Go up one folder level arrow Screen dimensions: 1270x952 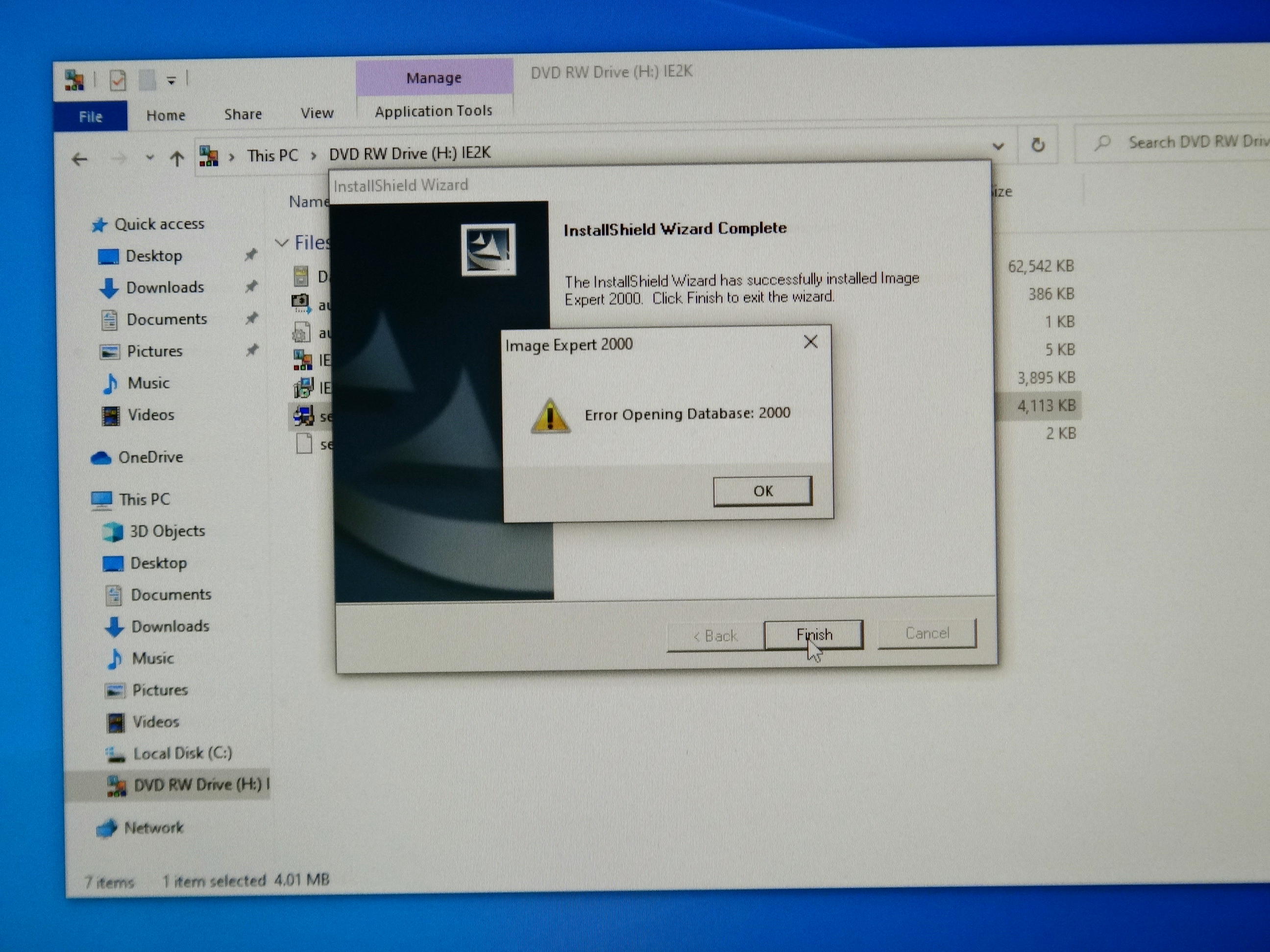pos(177,158)
